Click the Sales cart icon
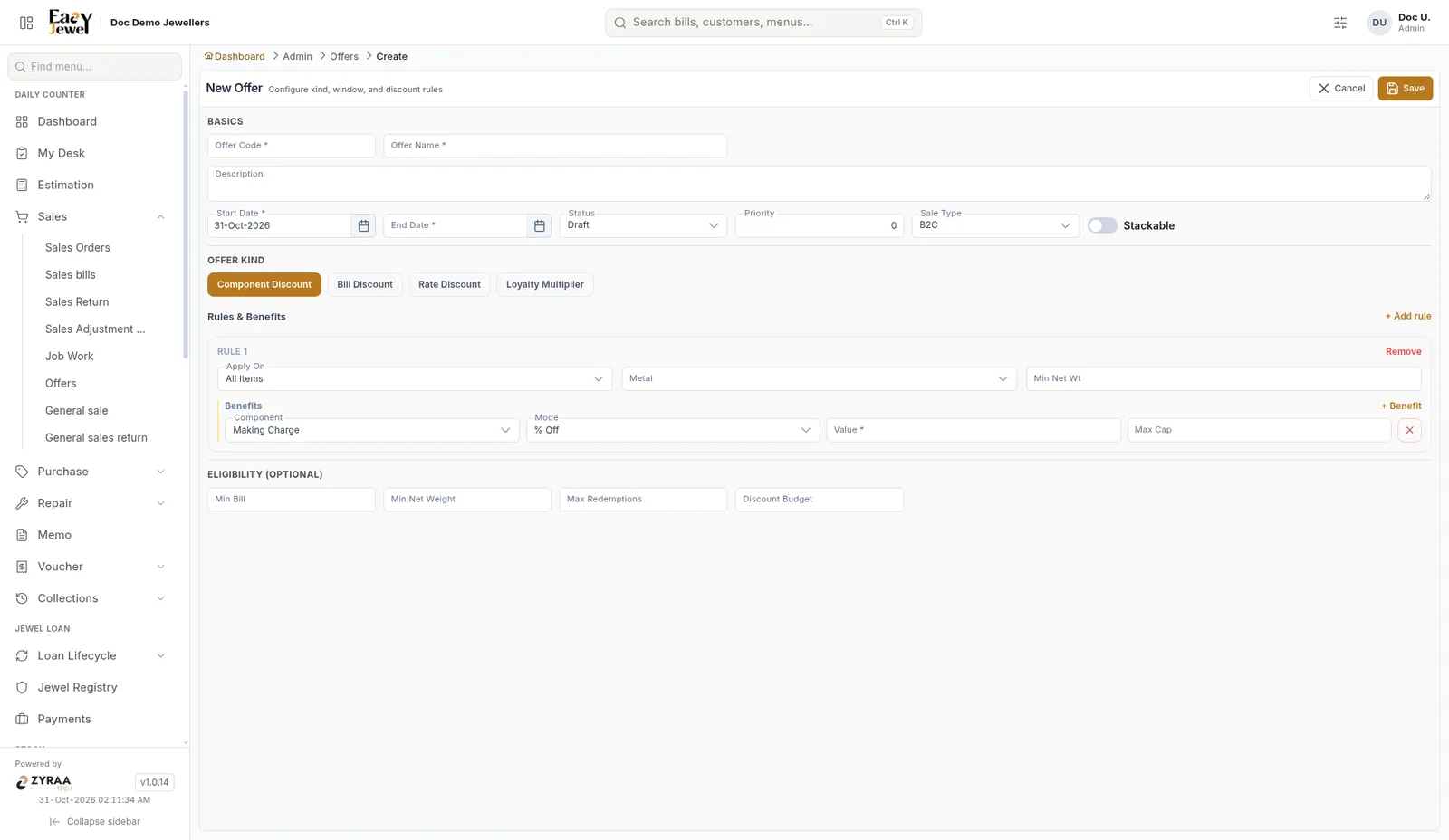 click(x=22, y=216)
